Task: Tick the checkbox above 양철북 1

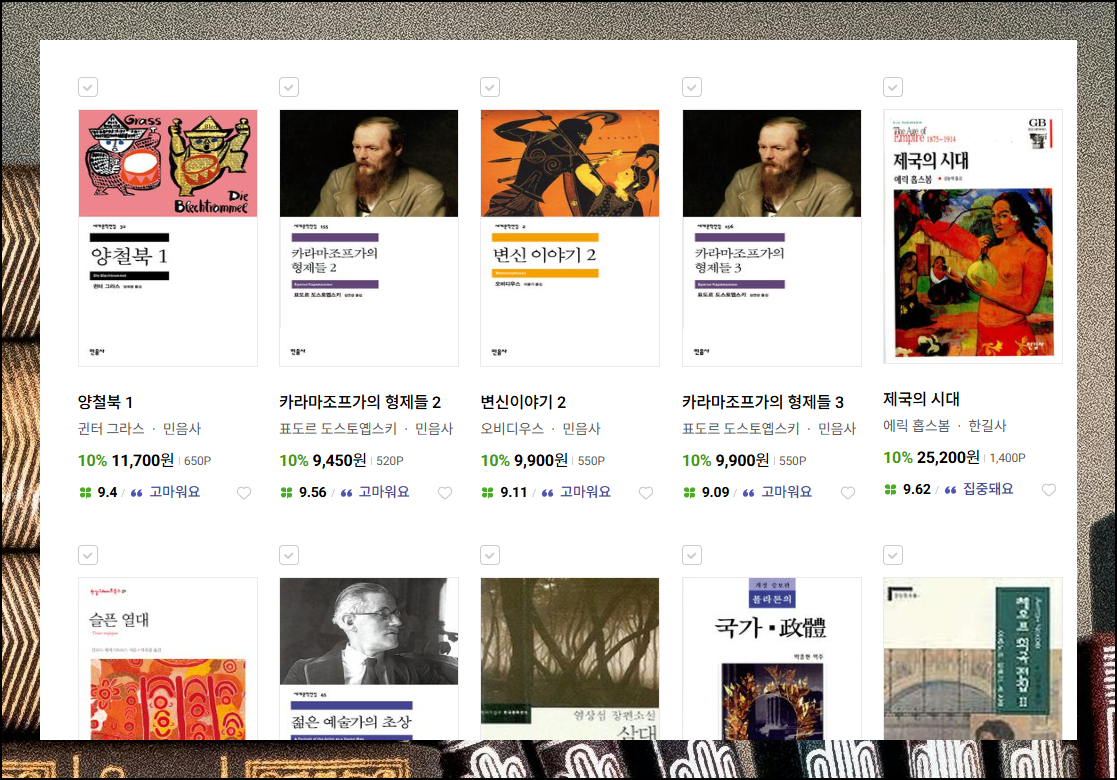Action: (88, 87)
